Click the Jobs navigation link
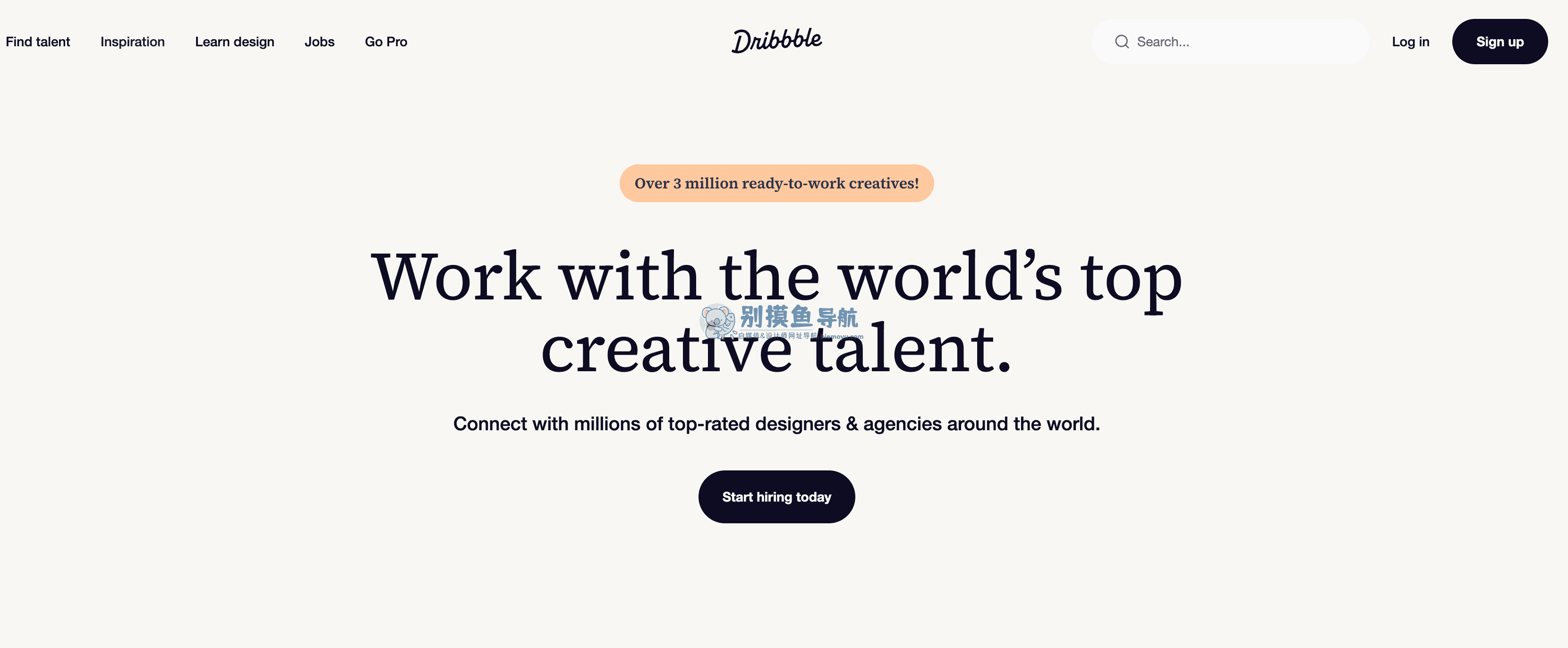 point(319,41)
